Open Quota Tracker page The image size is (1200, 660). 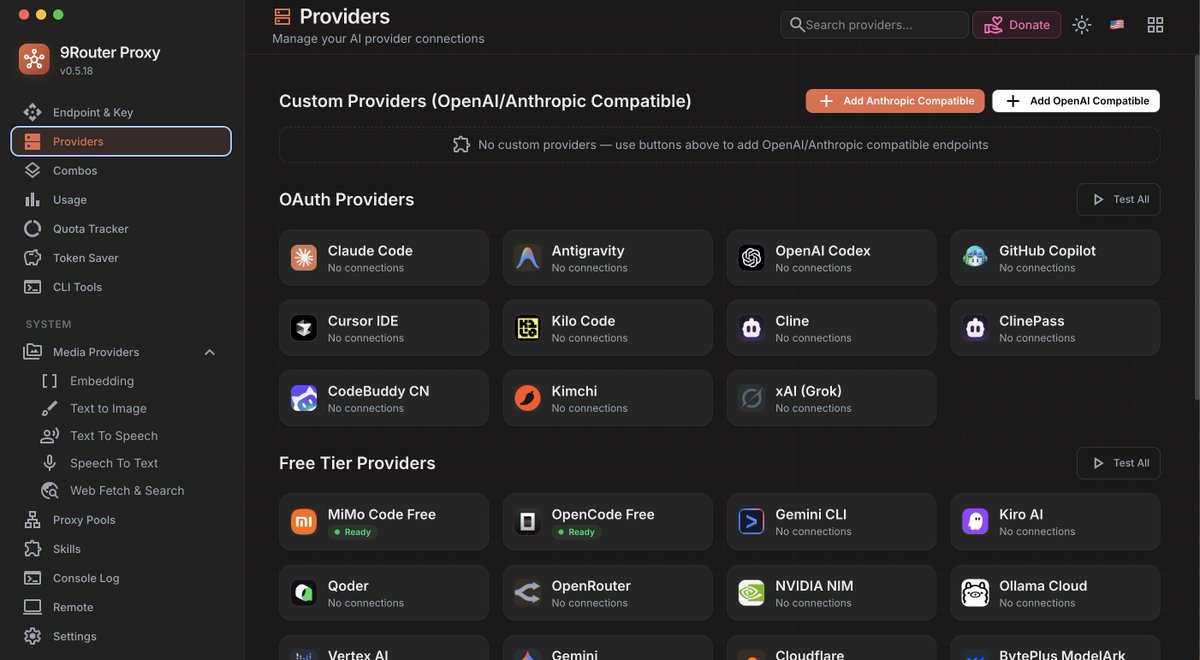click(x=121, y=228)
